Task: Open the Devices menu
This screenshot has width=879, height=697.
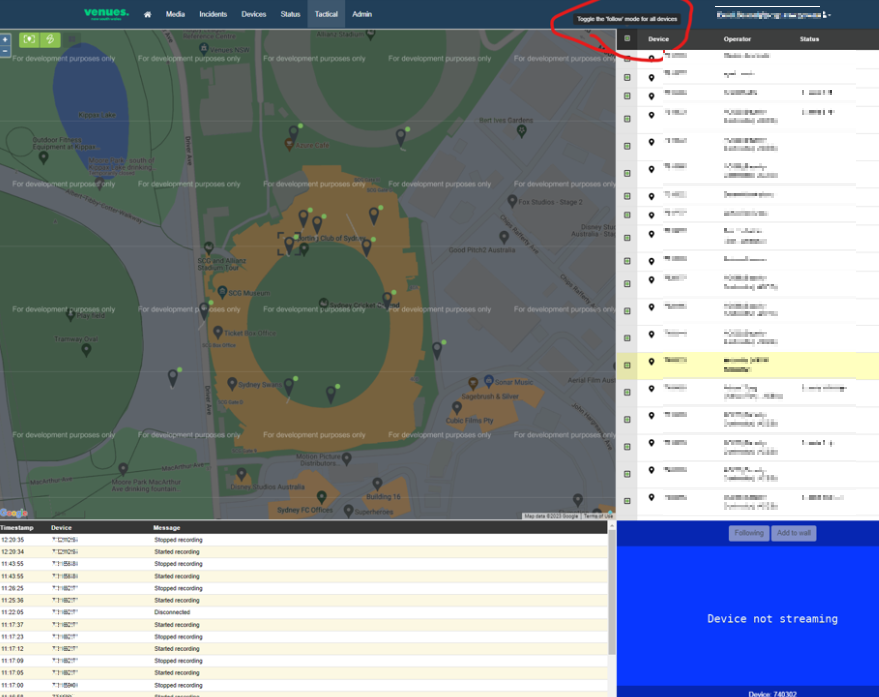Action: coord(253,15)
